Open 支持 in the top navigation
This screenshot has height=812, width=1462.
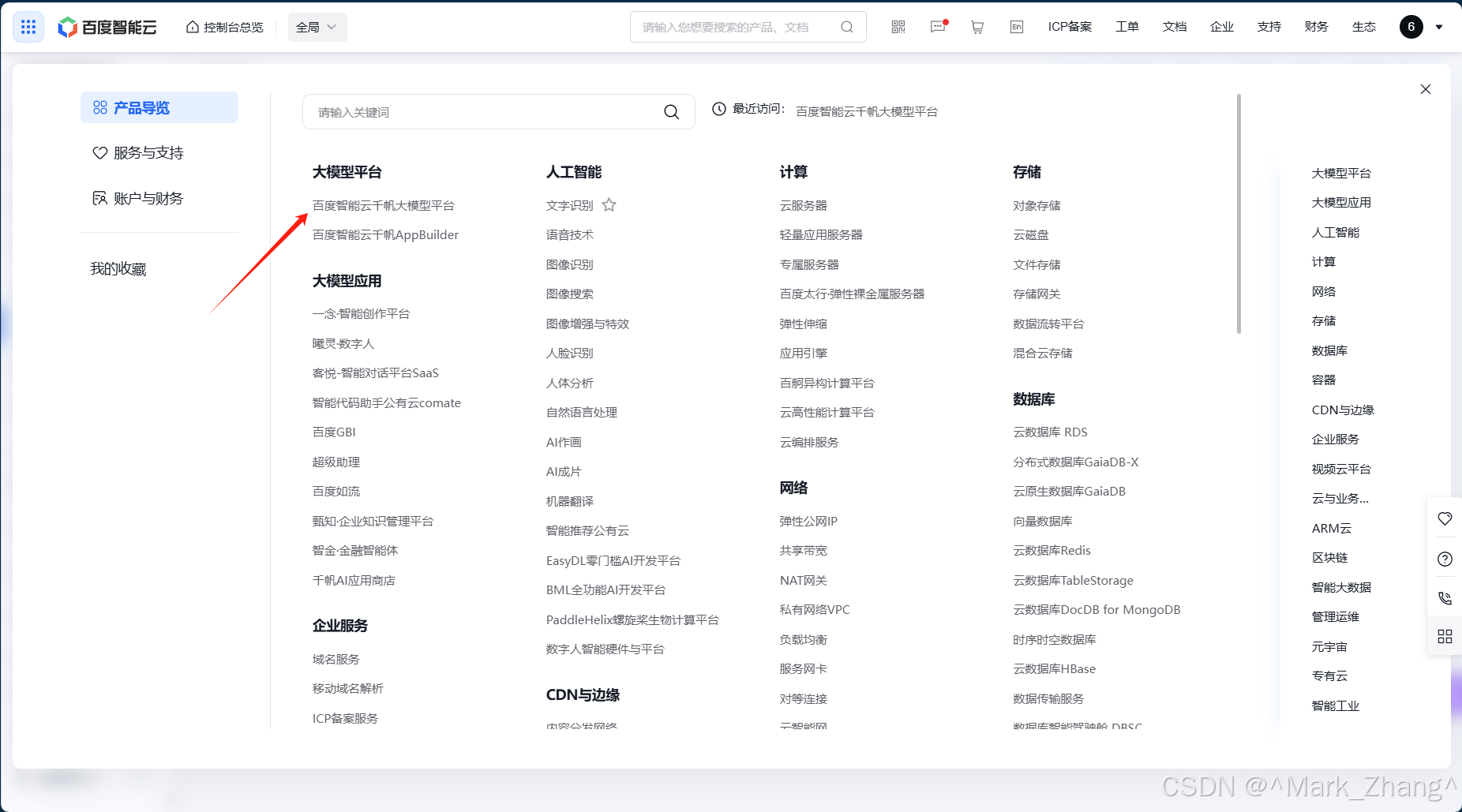(x=1269, y=27)
